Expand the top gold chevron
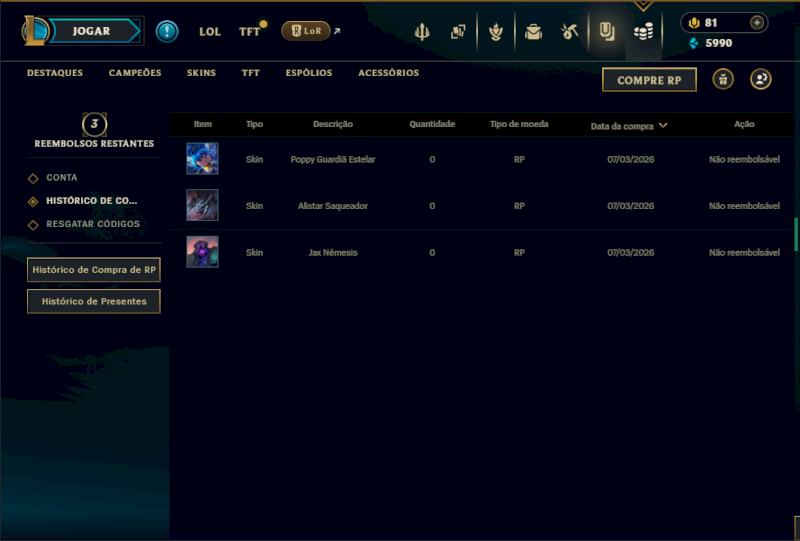The image size is (800, 541). pyautogui.click(x=643, y=6)
